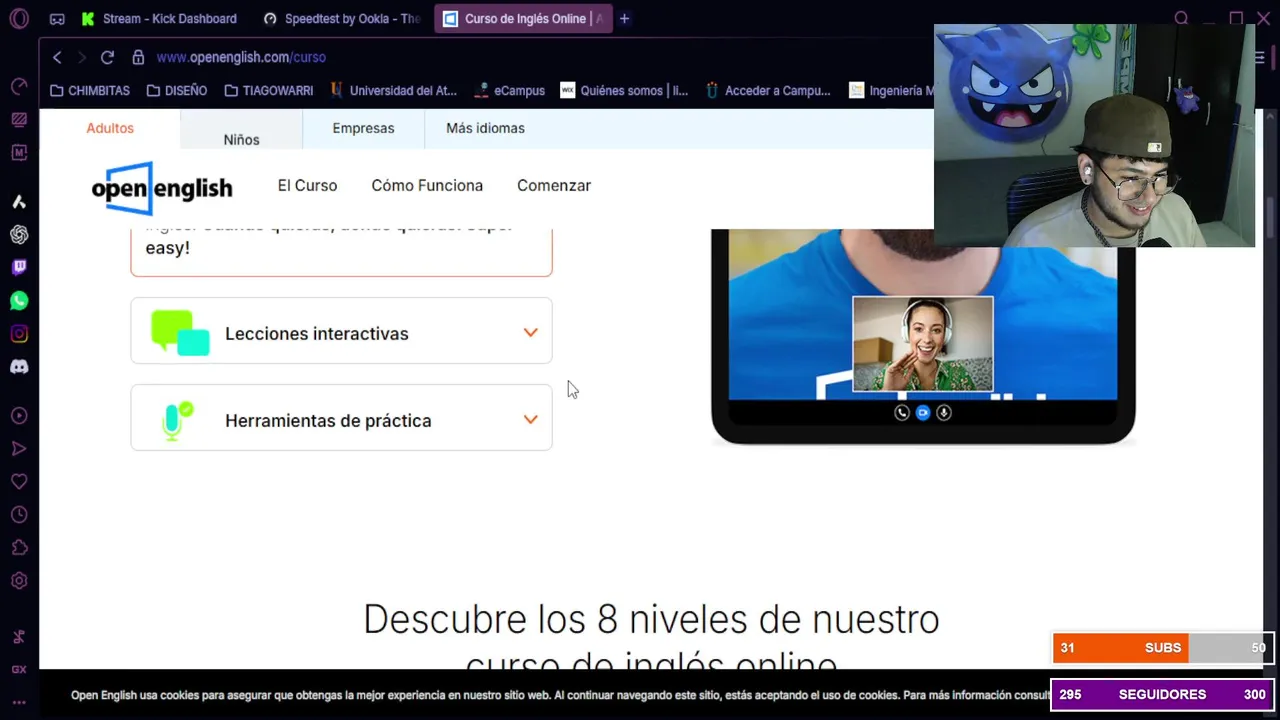Open the TIAGOWARRI bookmarks folder

(268, 90)
